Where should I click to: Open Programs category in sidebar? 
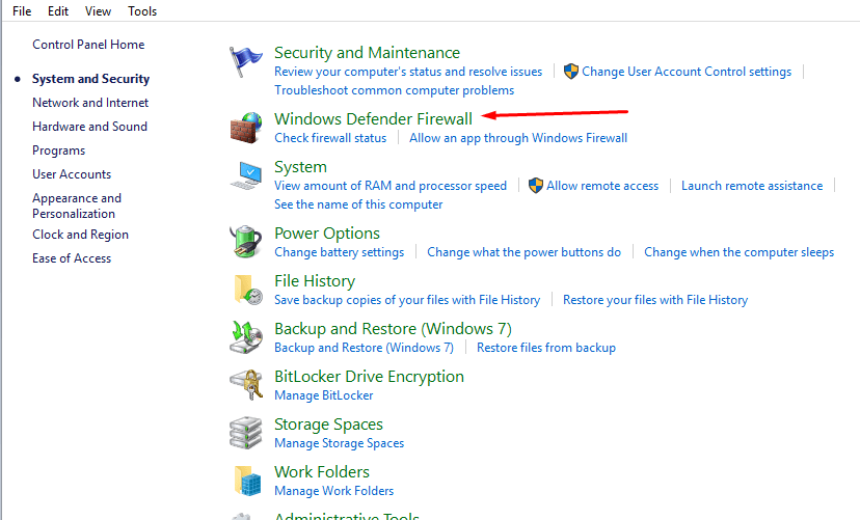[59, 150]
